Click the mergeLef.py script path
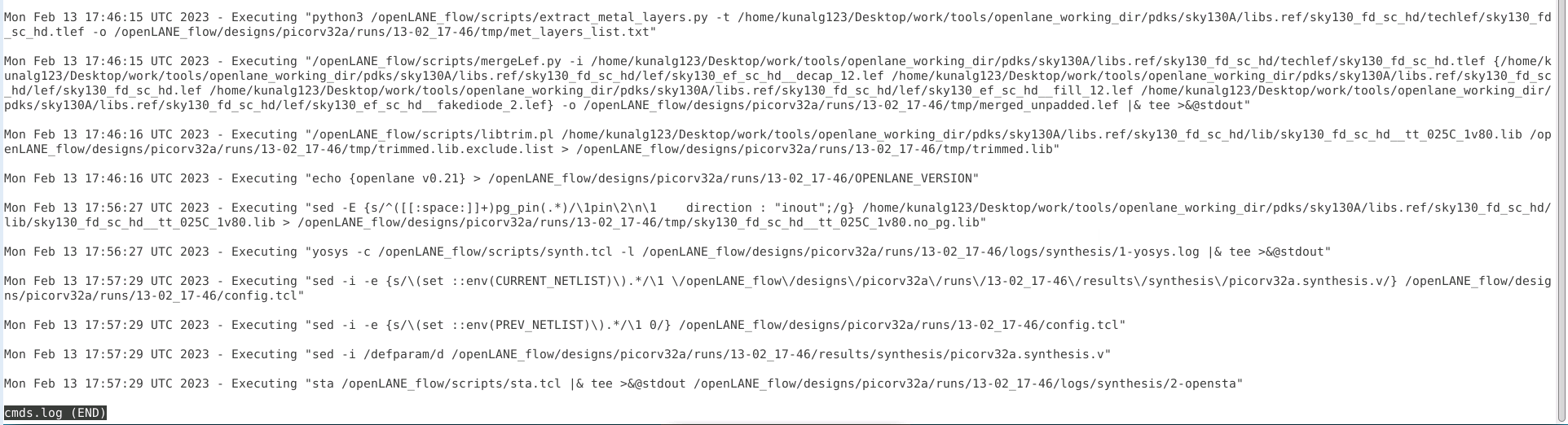This screenshot has width=1568, height=425. [437, 61]
